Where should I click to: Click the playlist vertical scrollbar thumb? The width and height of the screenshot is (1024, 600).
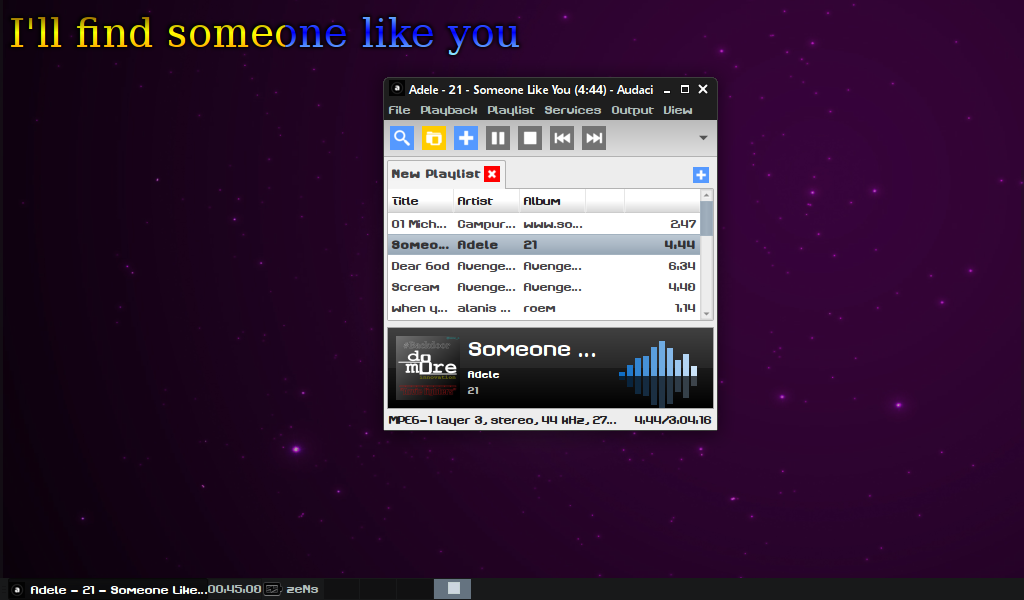tap(706, 218)
